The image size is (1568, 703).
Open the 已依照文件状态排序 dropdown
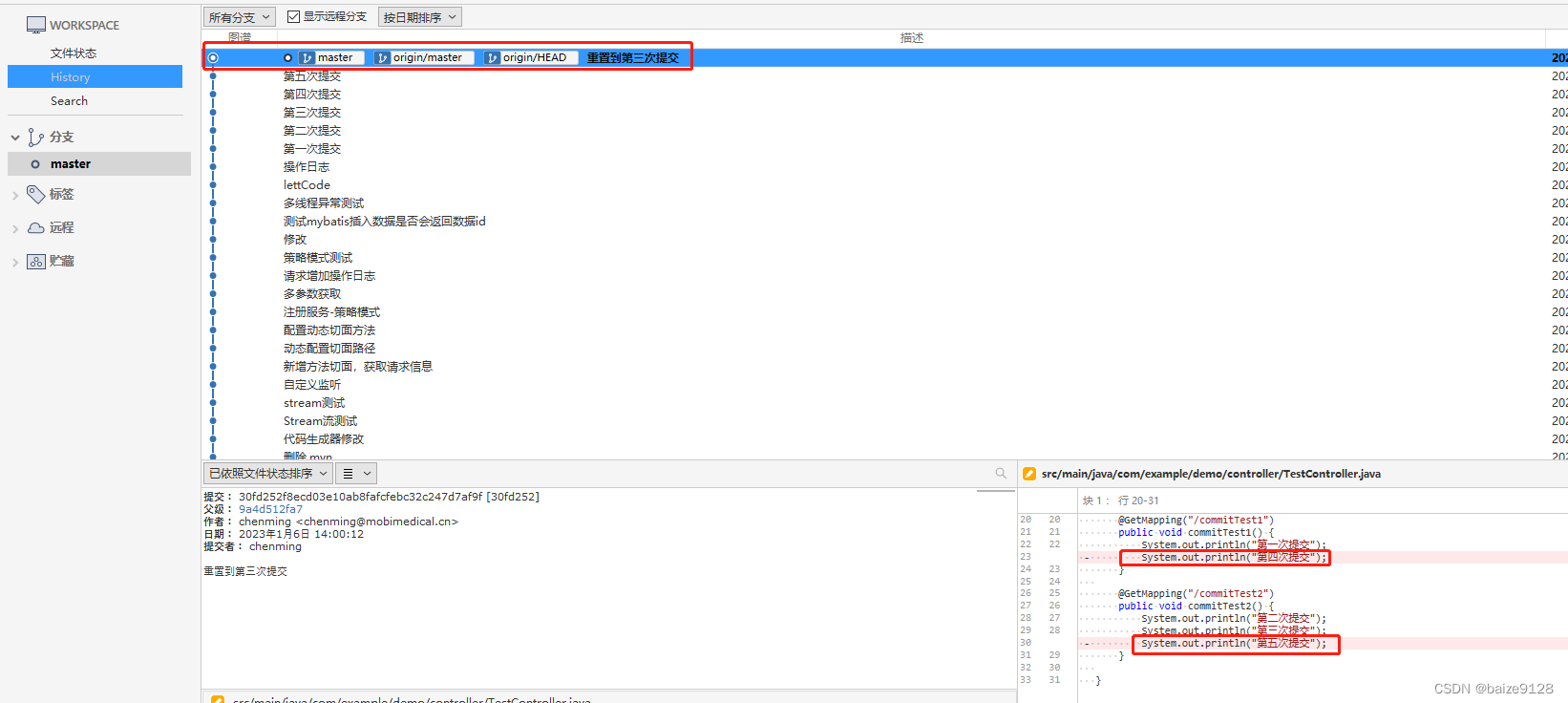tap(267, 473)
